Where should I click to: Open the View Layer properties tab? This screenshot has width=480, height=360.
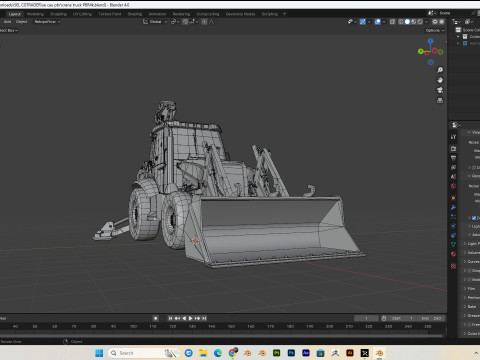[453, 167]
